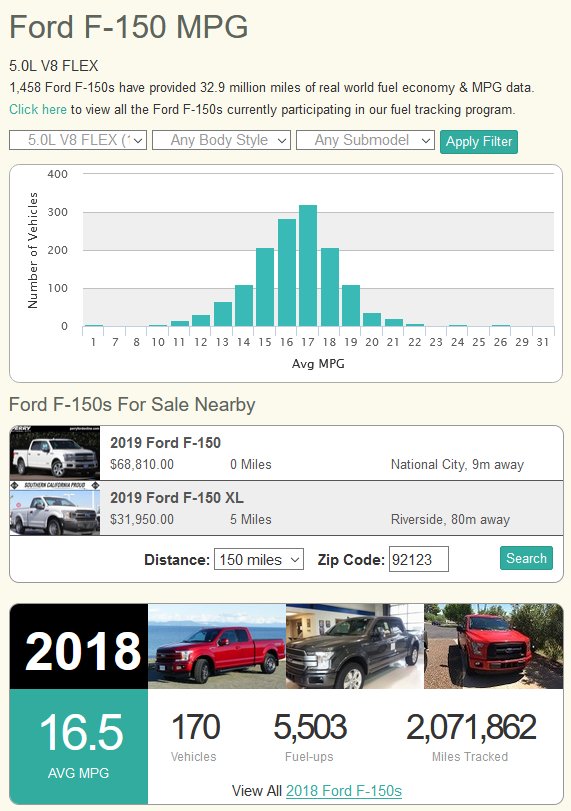Select the tallest bar at 17 MPG
Screen dimensions: 571x811
(308, 265)
